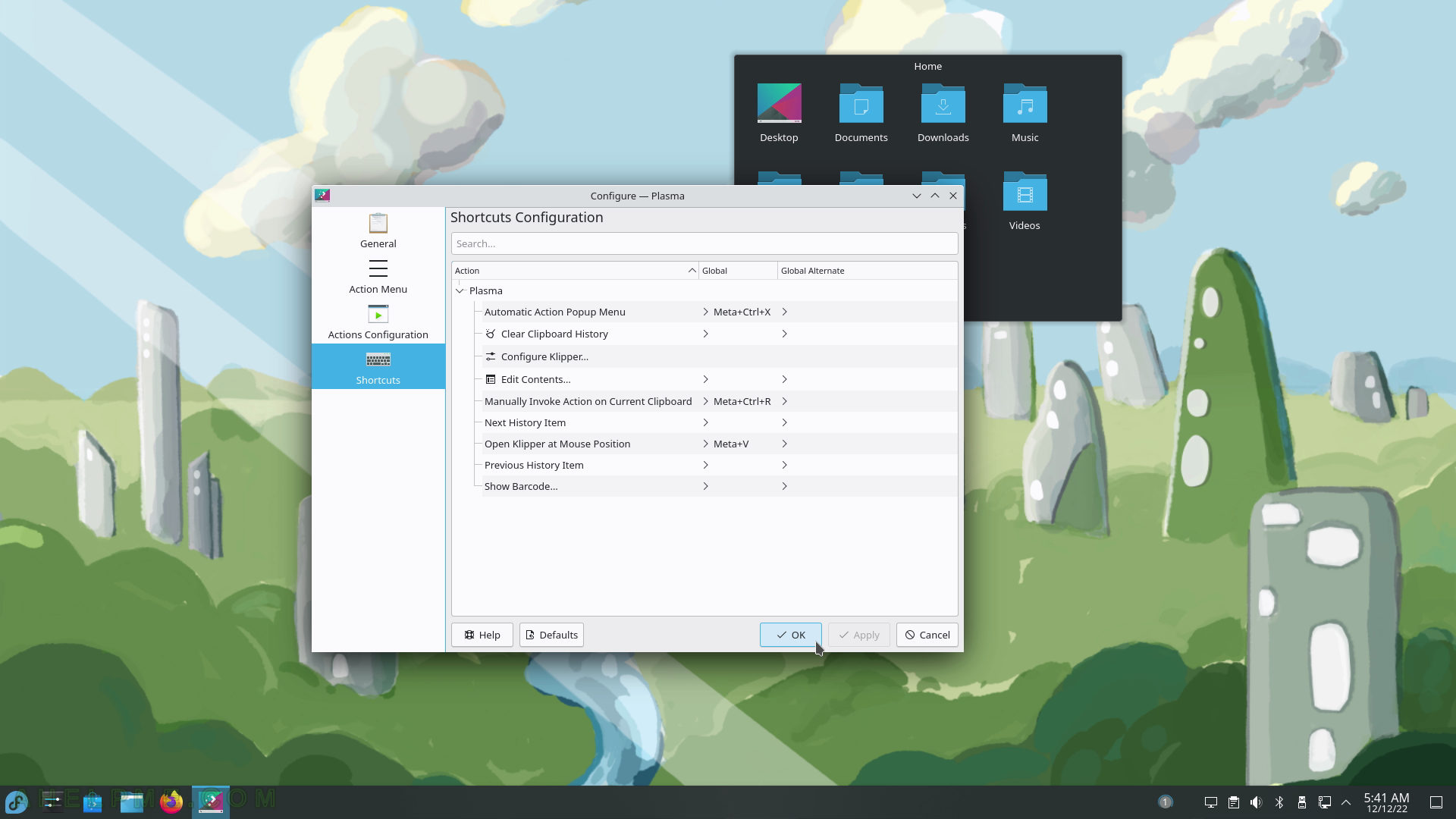This screenshot has width=1456, height=819.
Task: Collapse the Plasma tree group
Action: click(460, 291)
